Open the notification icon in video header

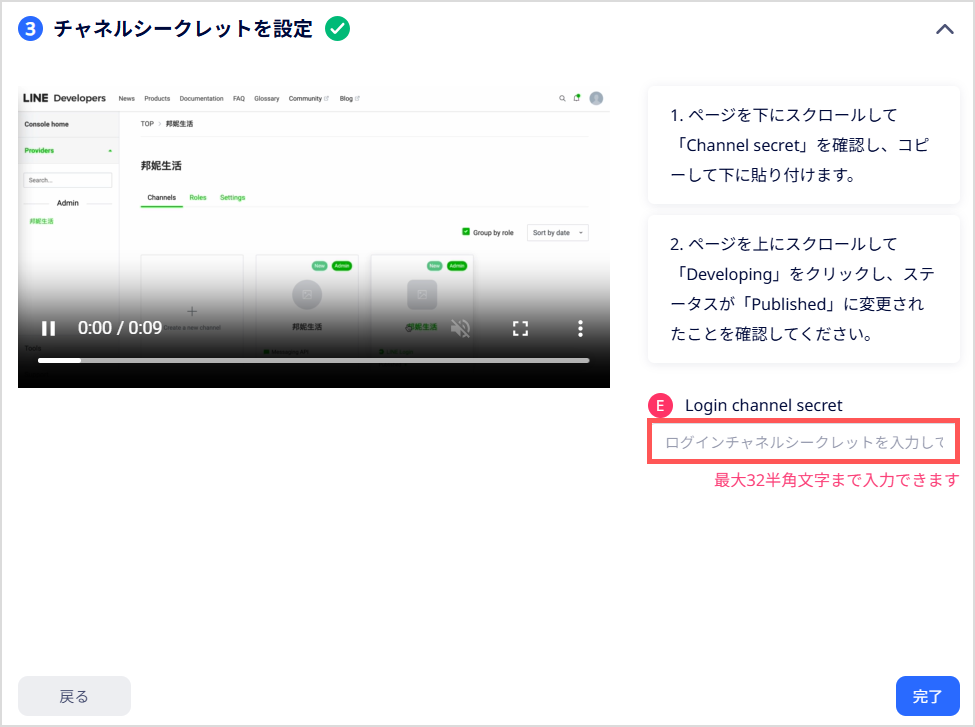point(577,98)
